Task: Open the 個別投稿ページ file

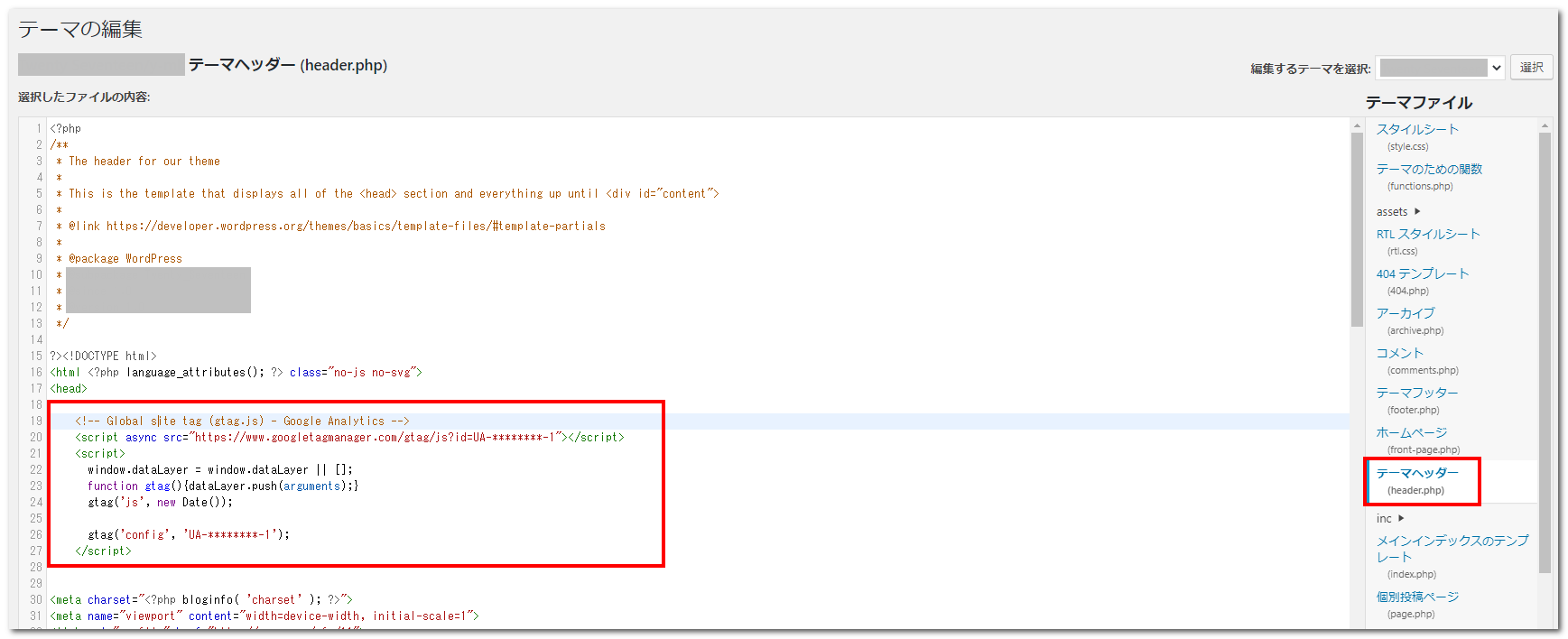Action: (x=1417, y=597)
